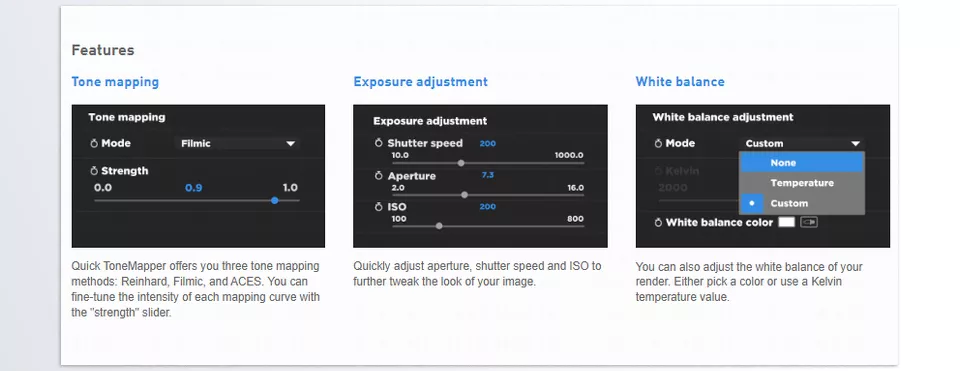Click eyedropper icon next to white swatch
The width and height of the screenshot is (960, 371).
pyautogui.click(x=809, y=222)
